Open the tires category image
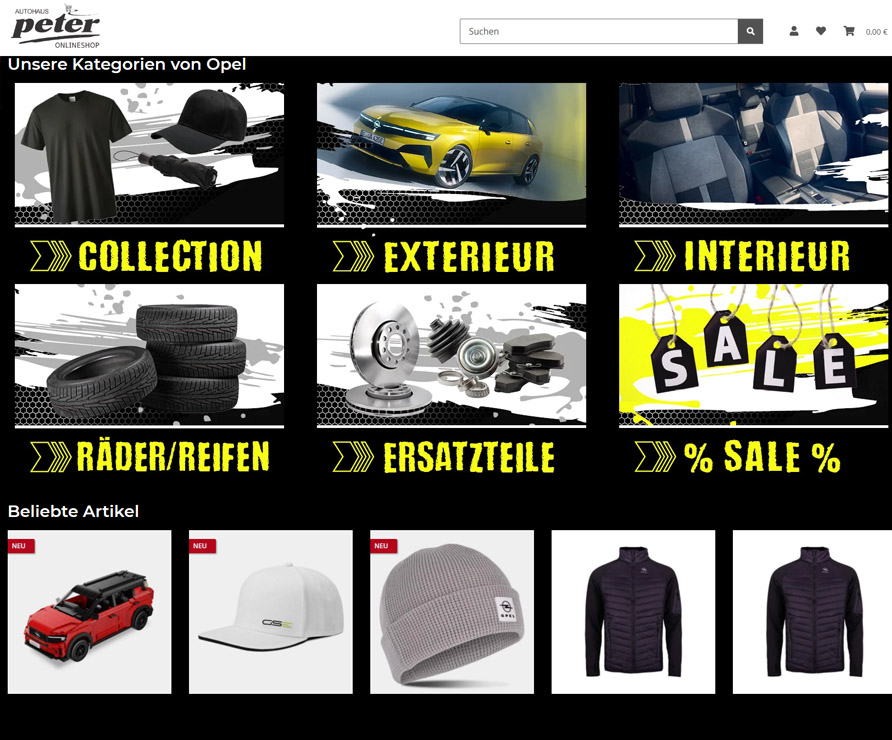The height and width of the screenshot is (740, 892). (x=149, y=355)
